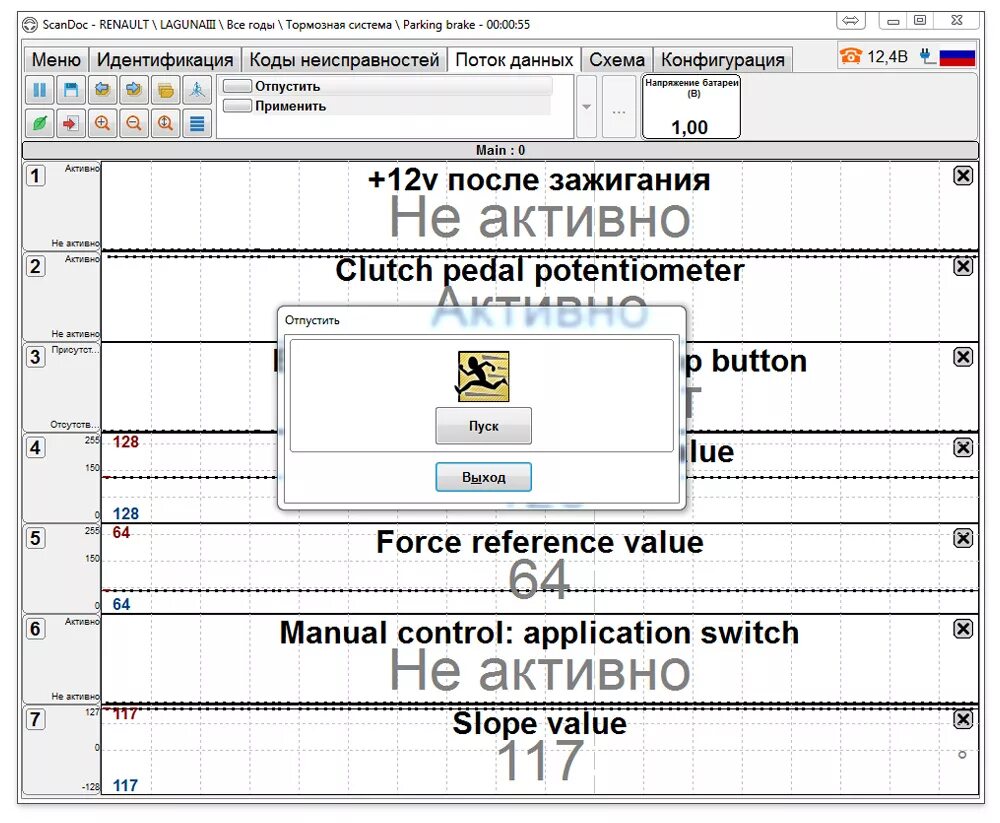Click the blue power plug icon
The width and height of the screenshot is (1000, 823).
coord(927,57)
